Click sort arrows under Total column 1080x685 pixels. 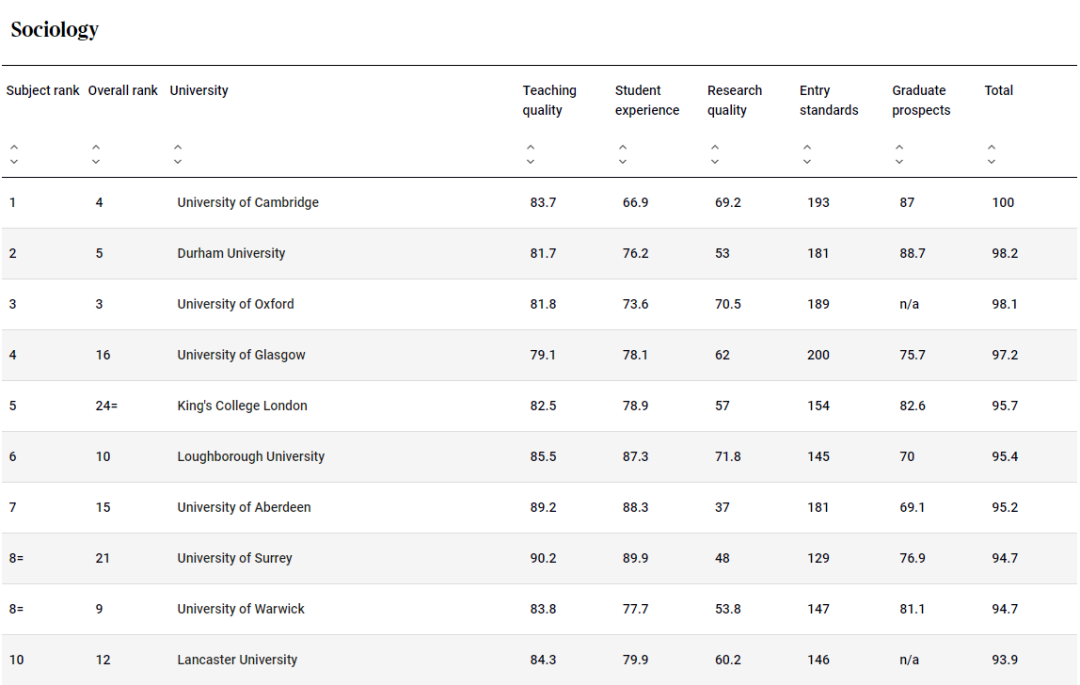pyautogui.click(x=992, y=154)
